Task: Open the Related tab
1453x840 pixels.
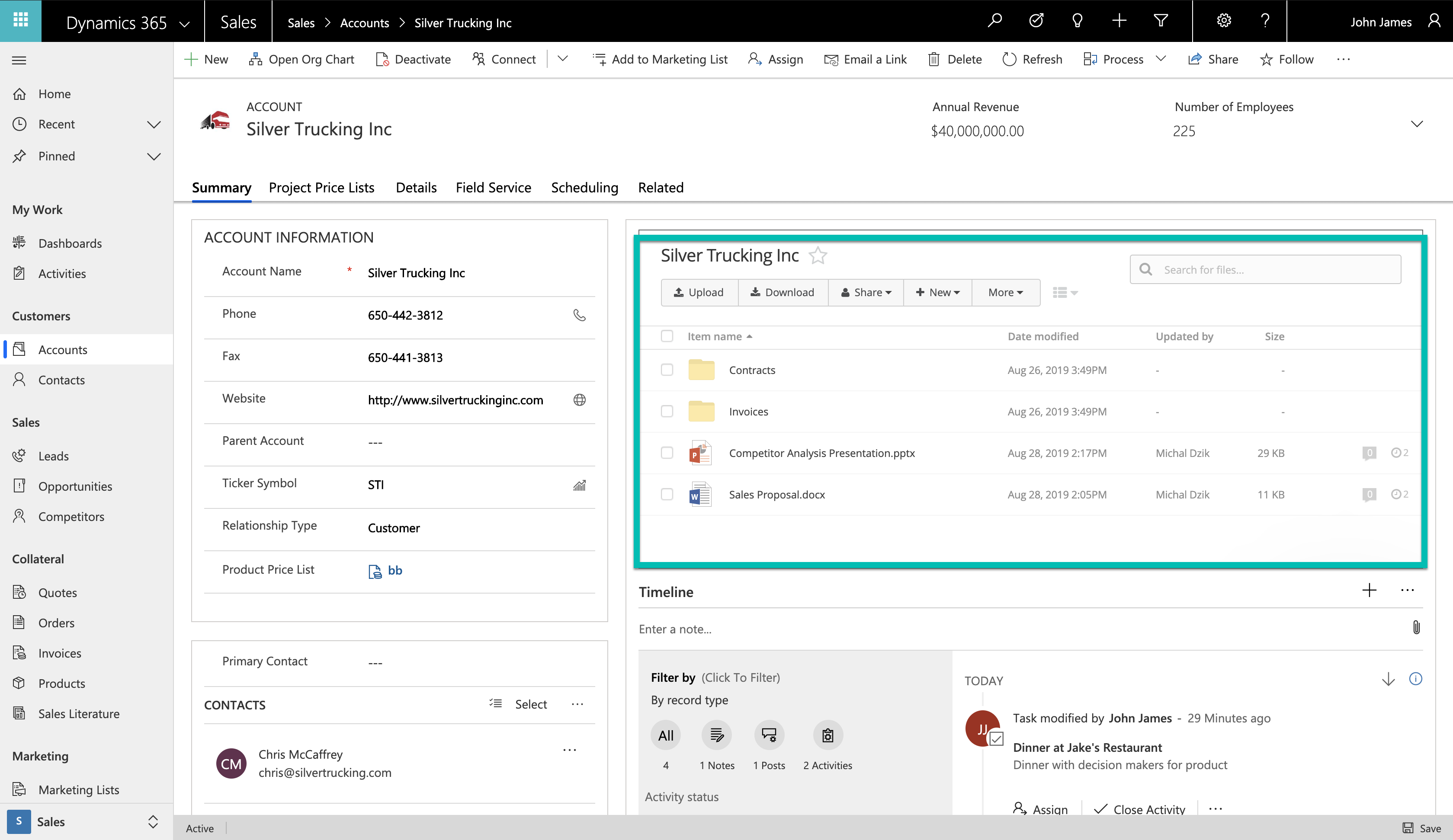Action: coord(660,188)
